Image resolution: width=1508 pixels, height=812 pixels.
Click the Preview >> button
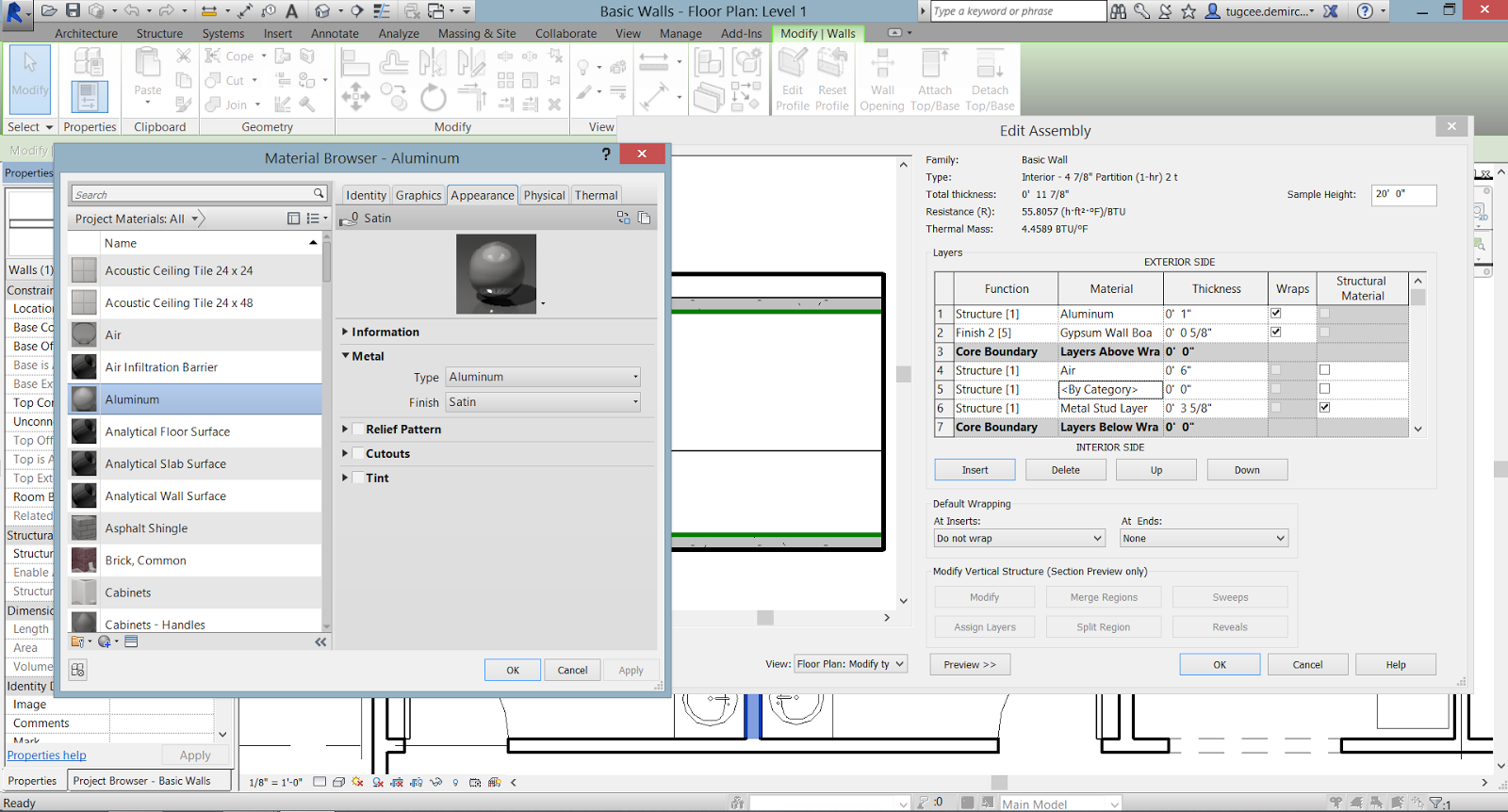tap(969, 665)
